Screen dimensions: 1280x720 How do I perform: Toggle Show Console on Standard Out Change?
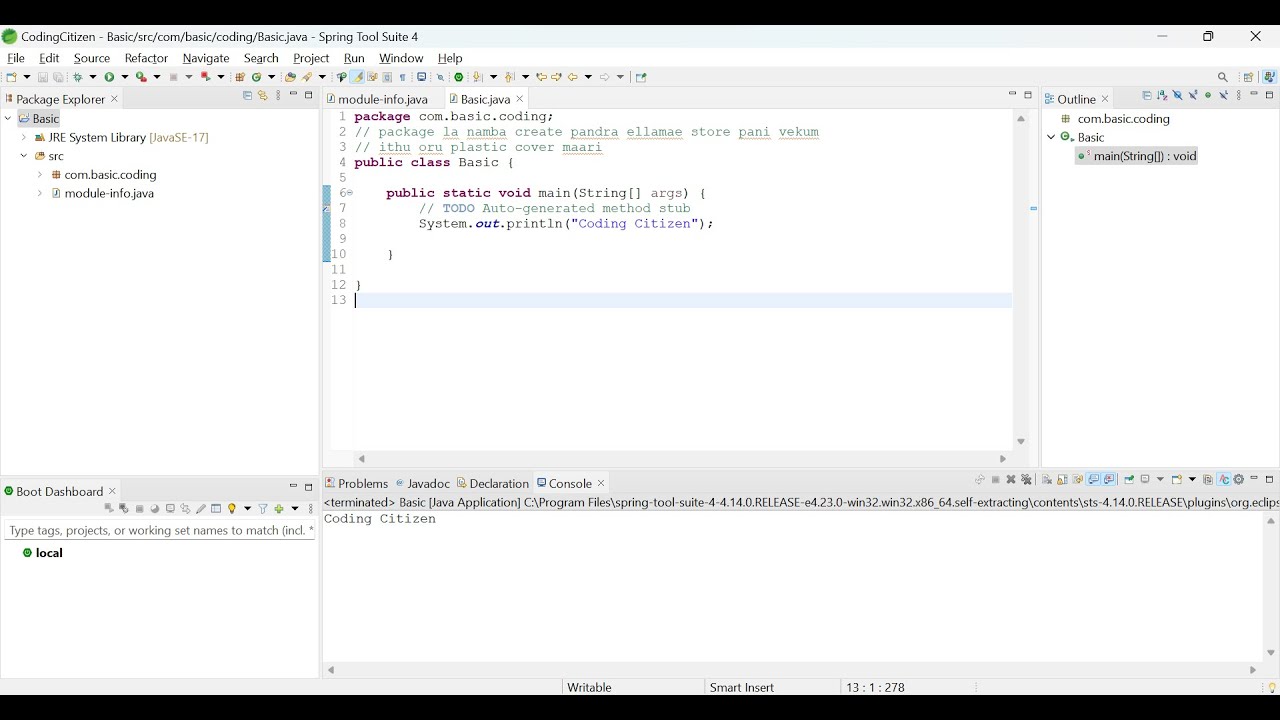[1093, 480]
